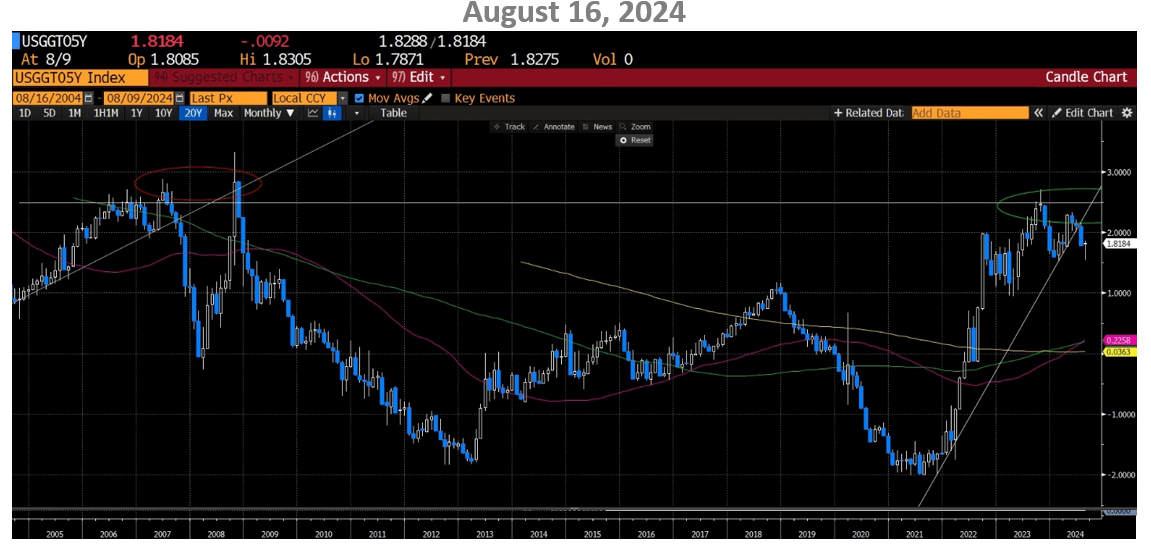Viewport: 1151px width, 545px height.
Task: Select the Max range tab
Action: 223,113
